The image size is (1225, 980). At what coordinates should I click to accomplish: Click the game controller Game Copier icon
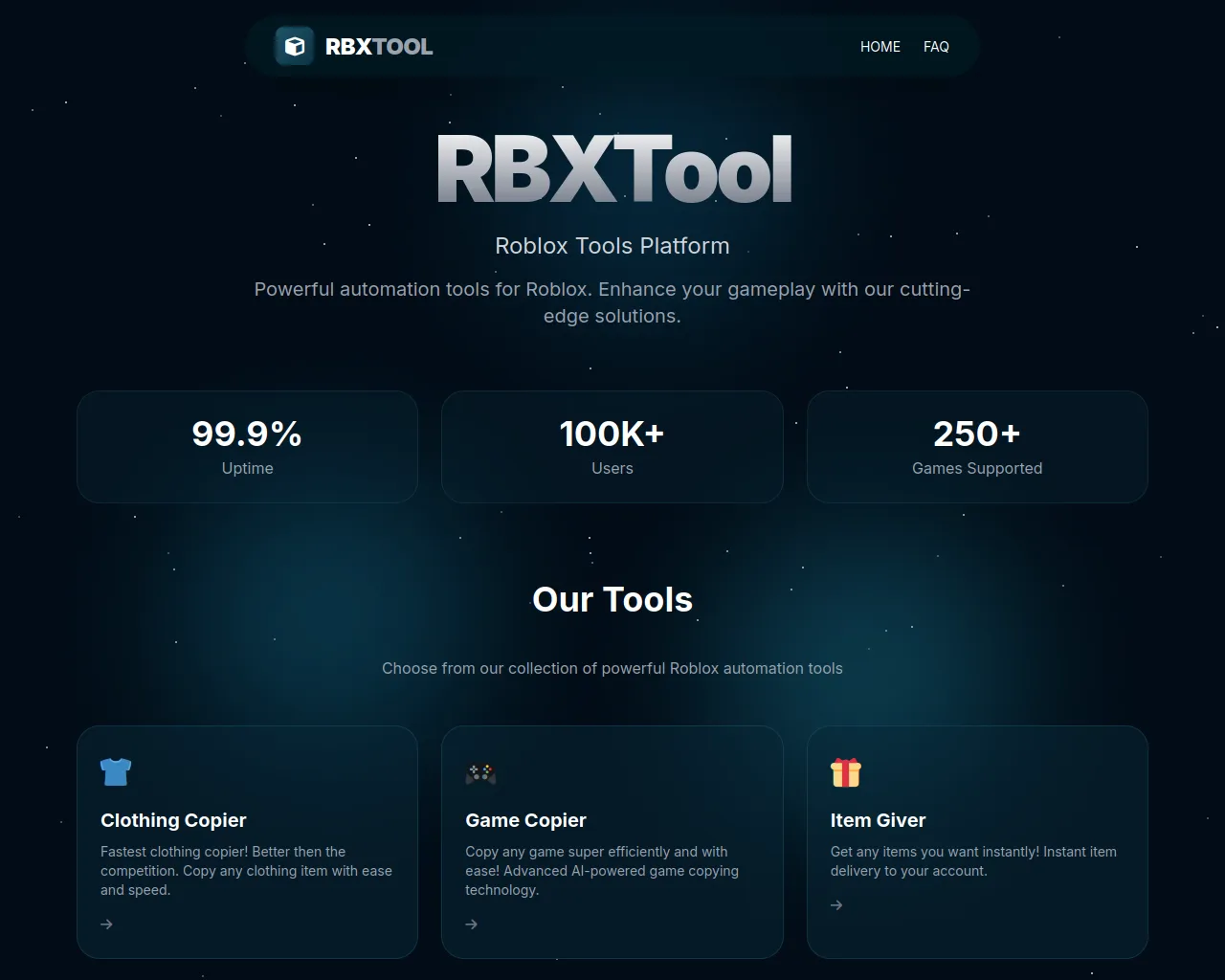click(x=480, y=772)
